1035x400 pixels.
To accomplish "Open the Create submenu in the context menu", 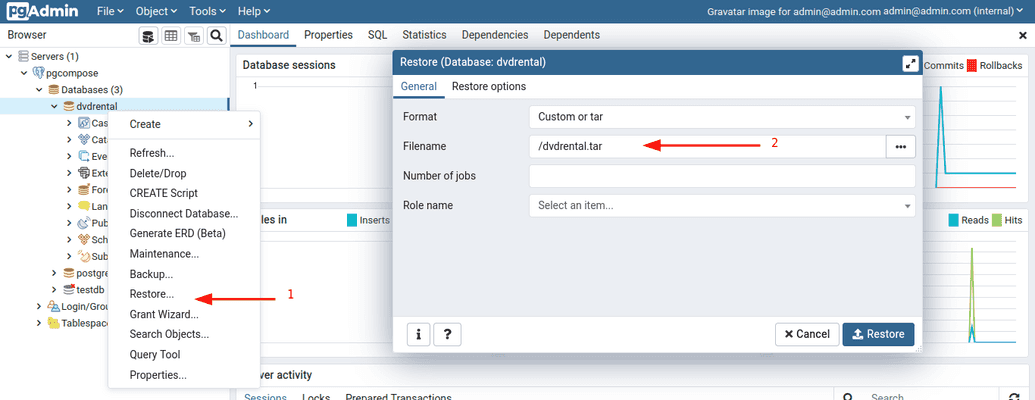I will click(184, 124).
